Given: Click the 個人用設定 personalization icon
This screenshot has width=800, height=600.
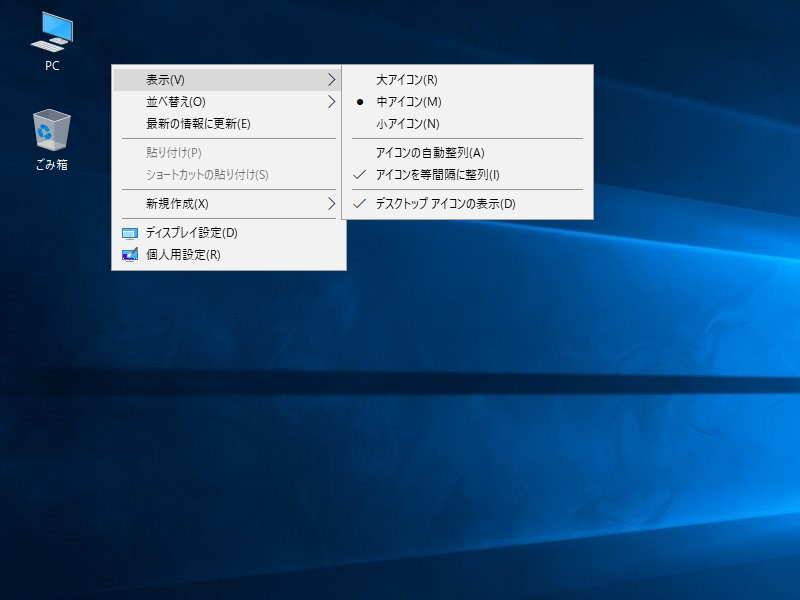Looking at the screenshot, I should (x=130, y=255).
